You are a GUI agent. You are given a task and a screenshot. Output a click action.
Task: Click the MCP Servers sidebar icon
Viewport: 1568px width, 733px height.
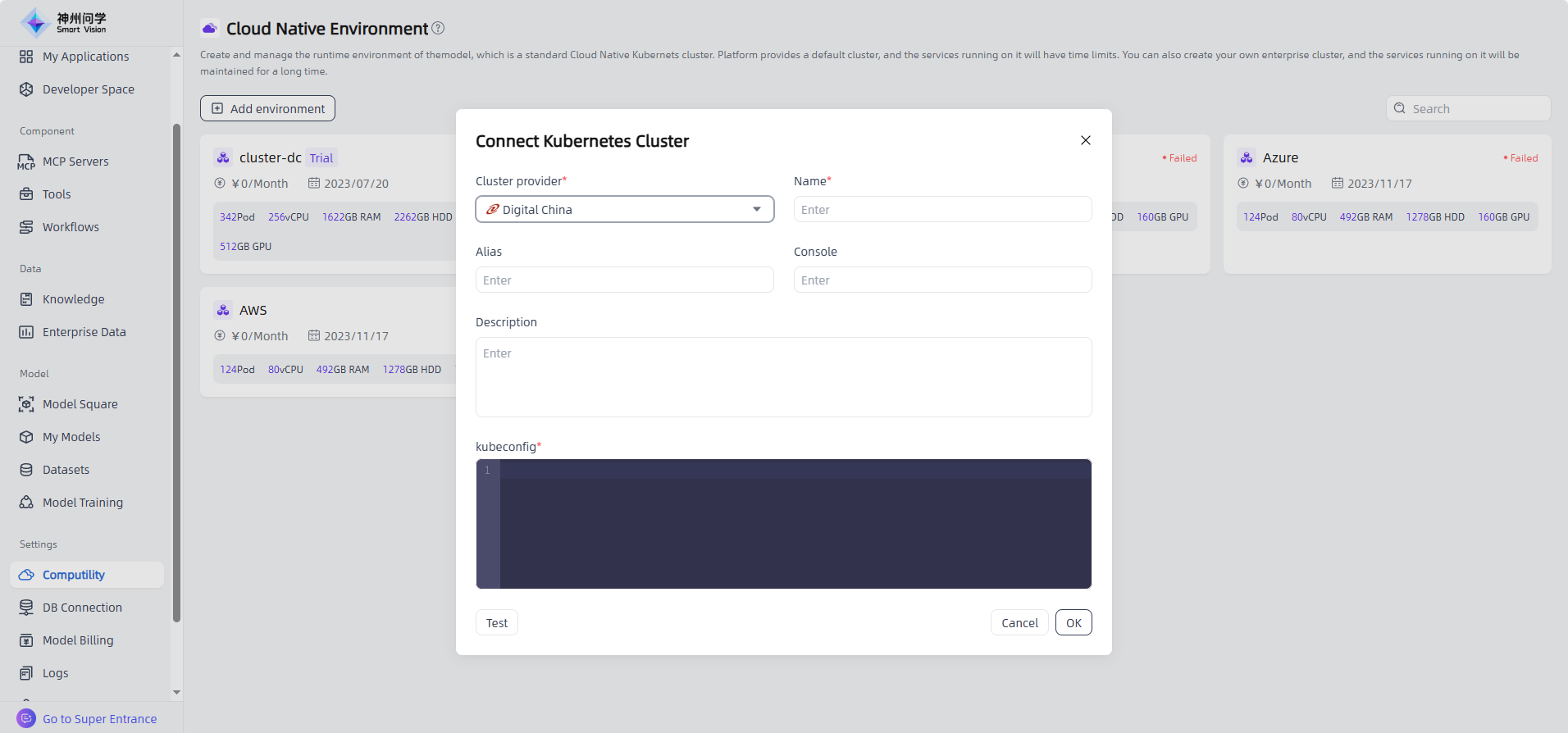pyautogui.click(x=26, y=162)
